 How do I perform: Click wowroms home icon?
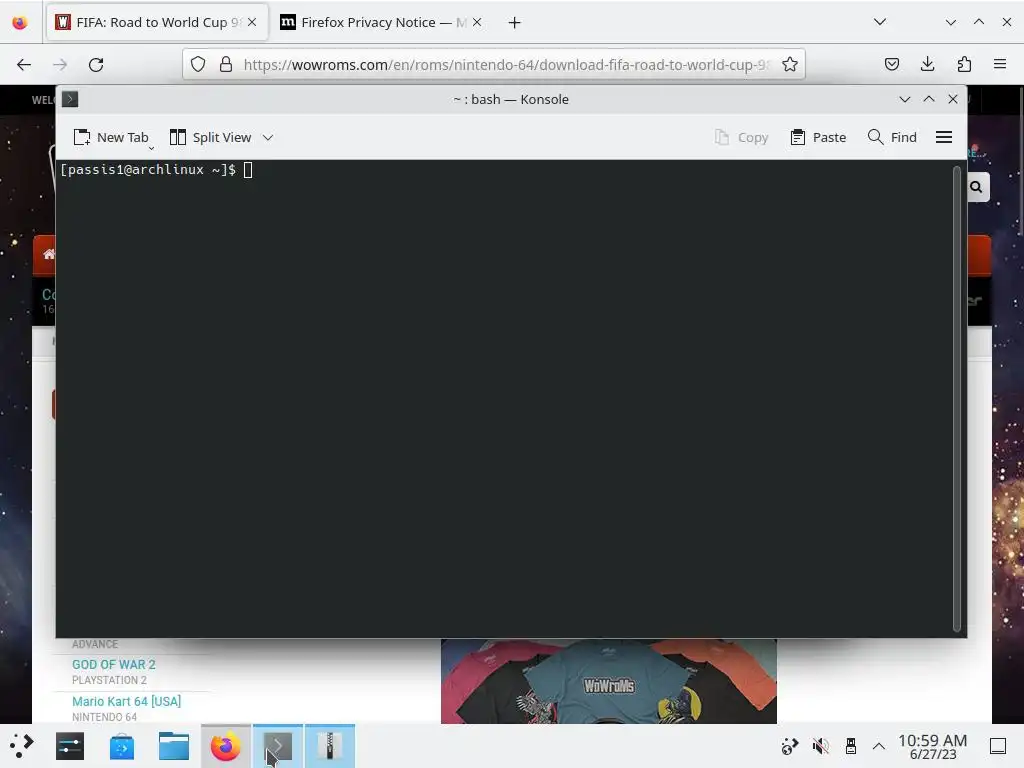(x=49, y=254)
